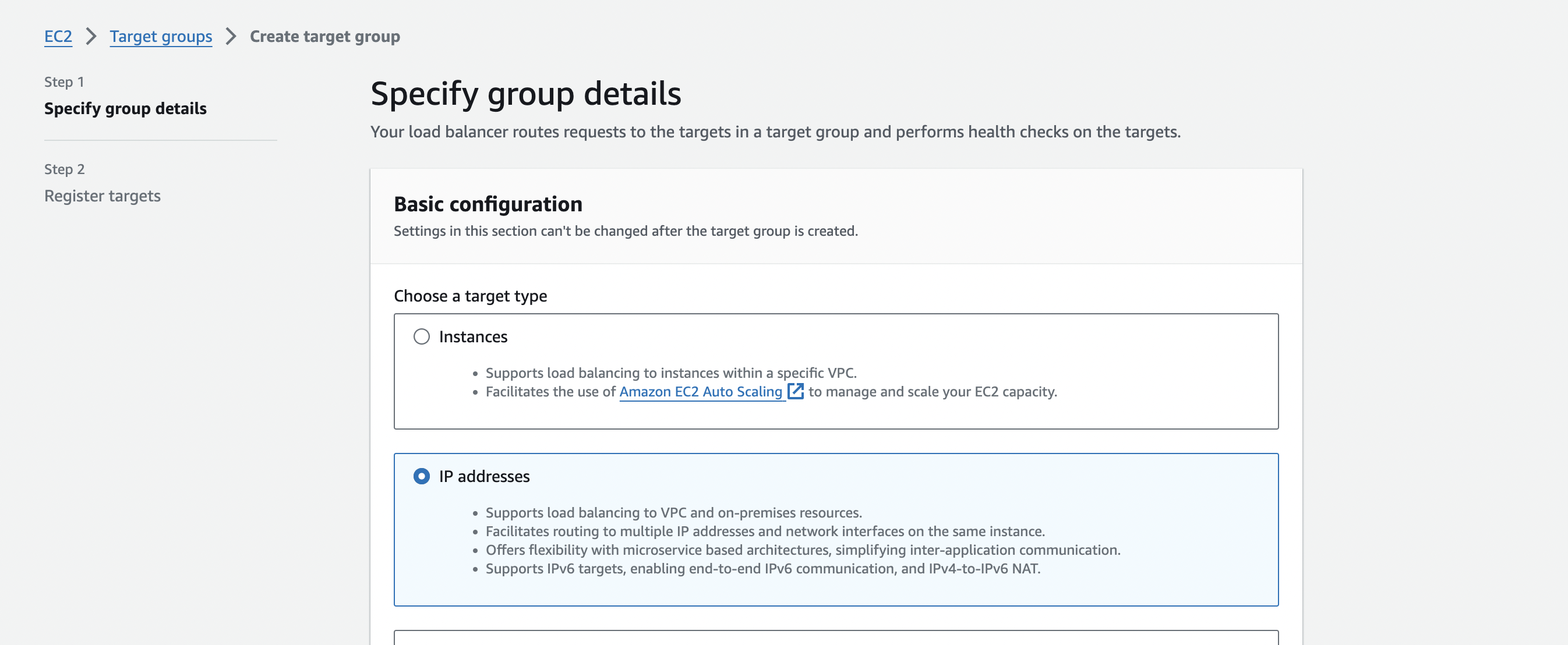Click the Step 2 label in sidebar

click(64, 169)
